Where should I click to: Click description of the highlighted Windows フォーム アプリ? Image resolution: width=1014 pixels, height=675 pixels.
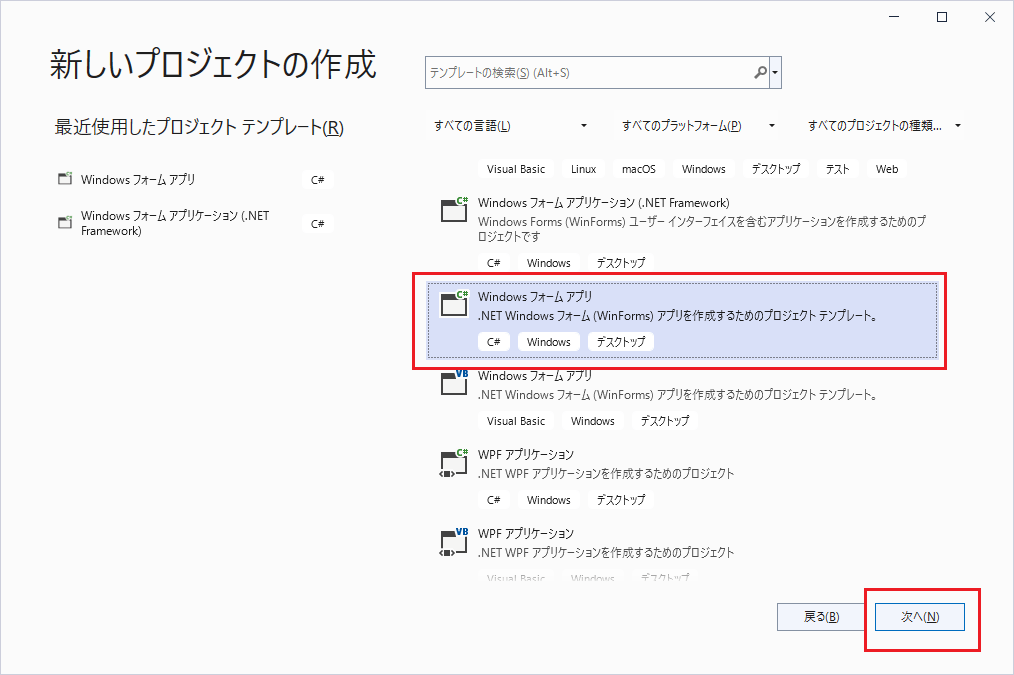click(x=677, y=316)
